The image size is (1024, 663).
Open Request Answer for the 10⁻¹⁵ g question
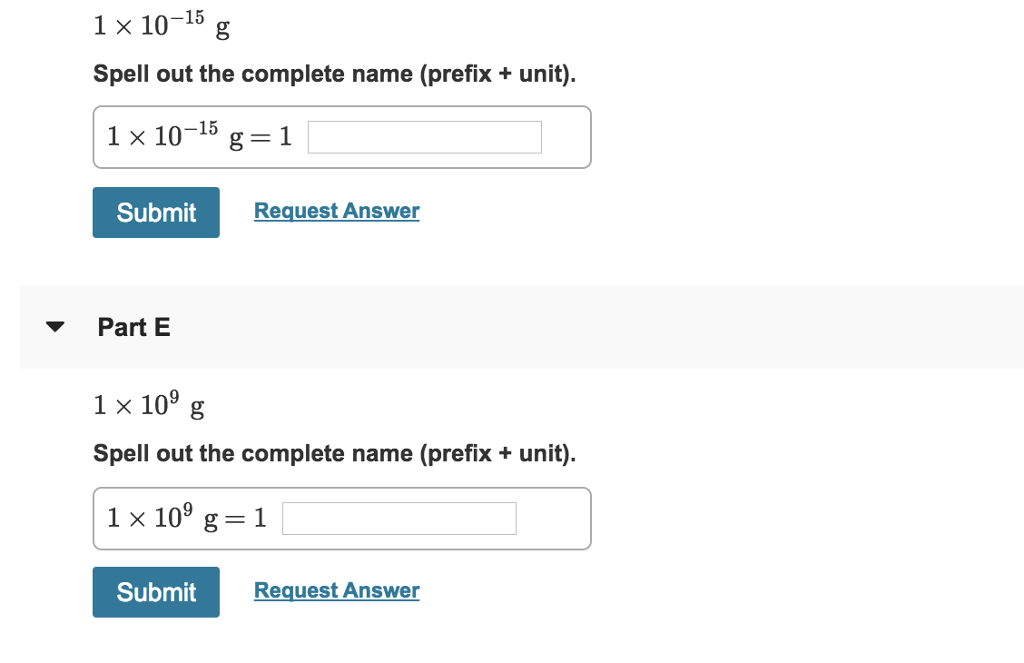pyautogui.click(x=336, y=210)
